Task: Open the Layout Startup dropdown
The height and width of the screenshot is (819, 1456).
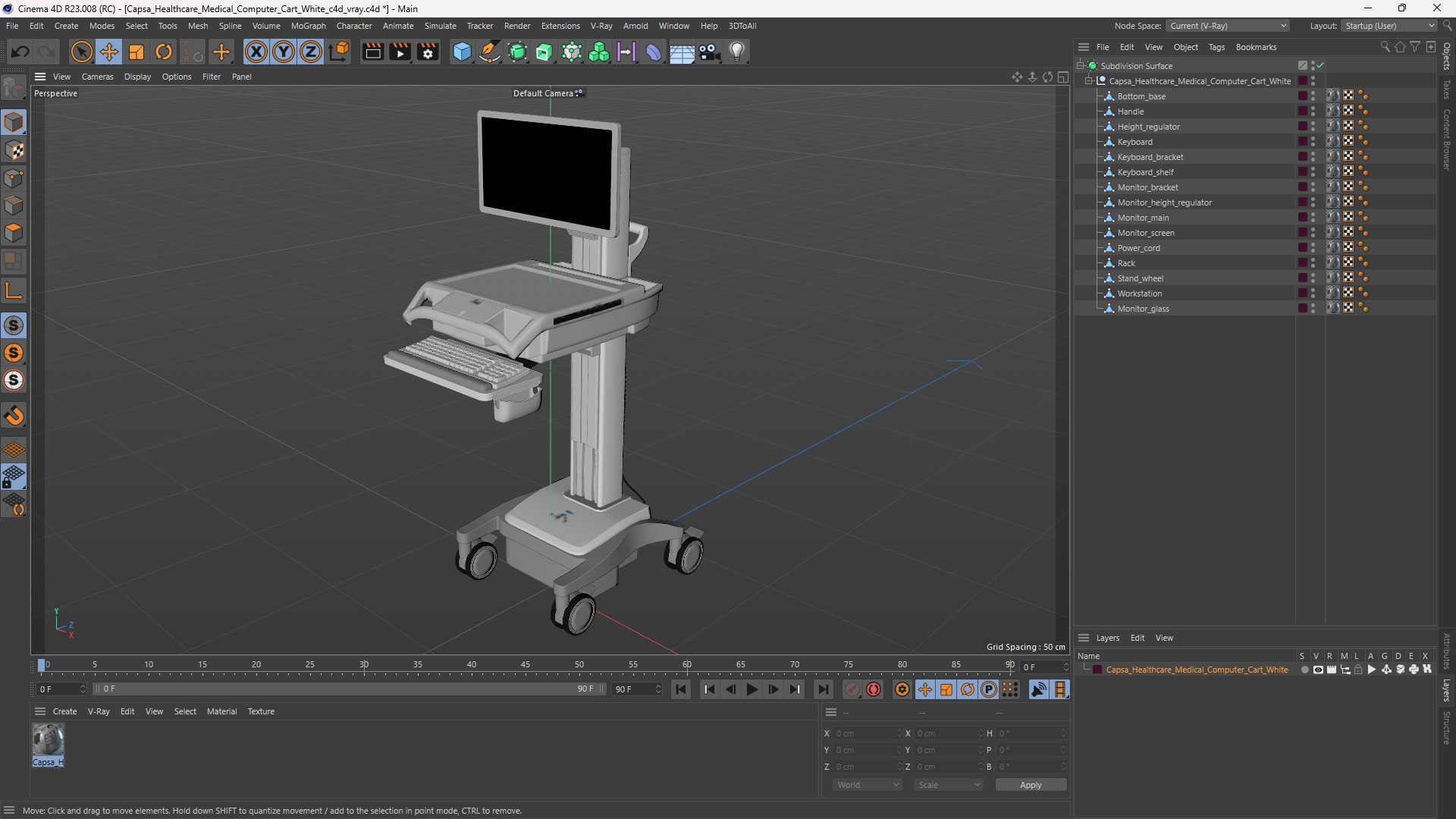Action: click(1389, 26)
